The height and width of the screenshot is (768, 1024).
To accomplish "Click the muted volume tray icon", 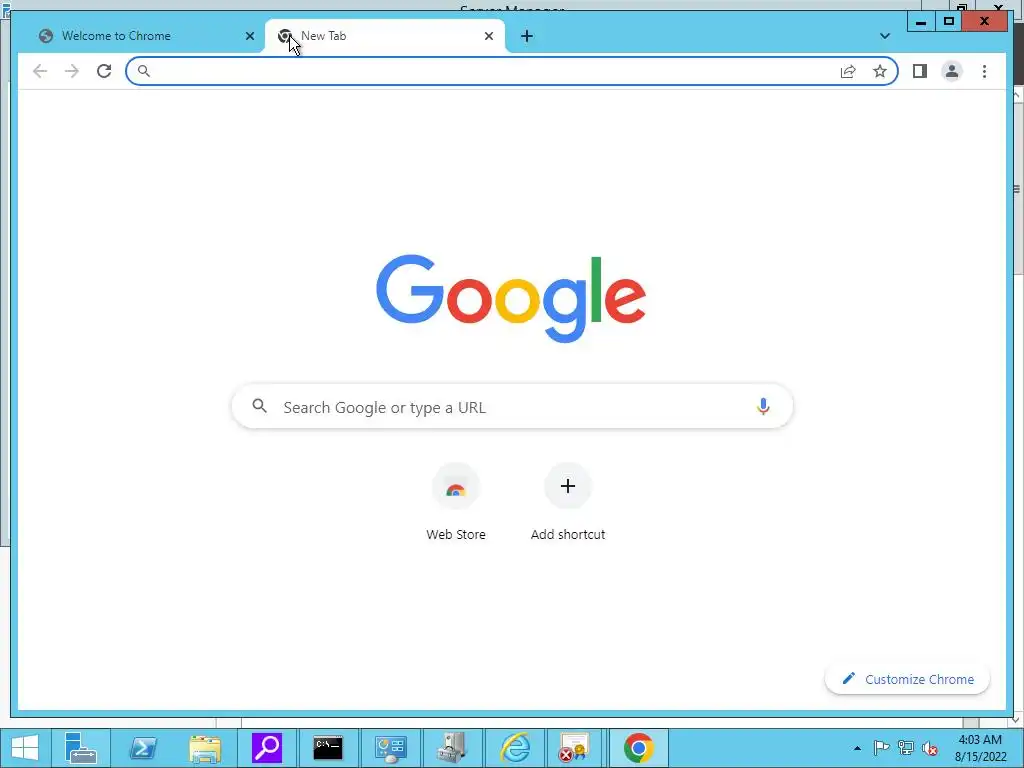I will (930, 748).
